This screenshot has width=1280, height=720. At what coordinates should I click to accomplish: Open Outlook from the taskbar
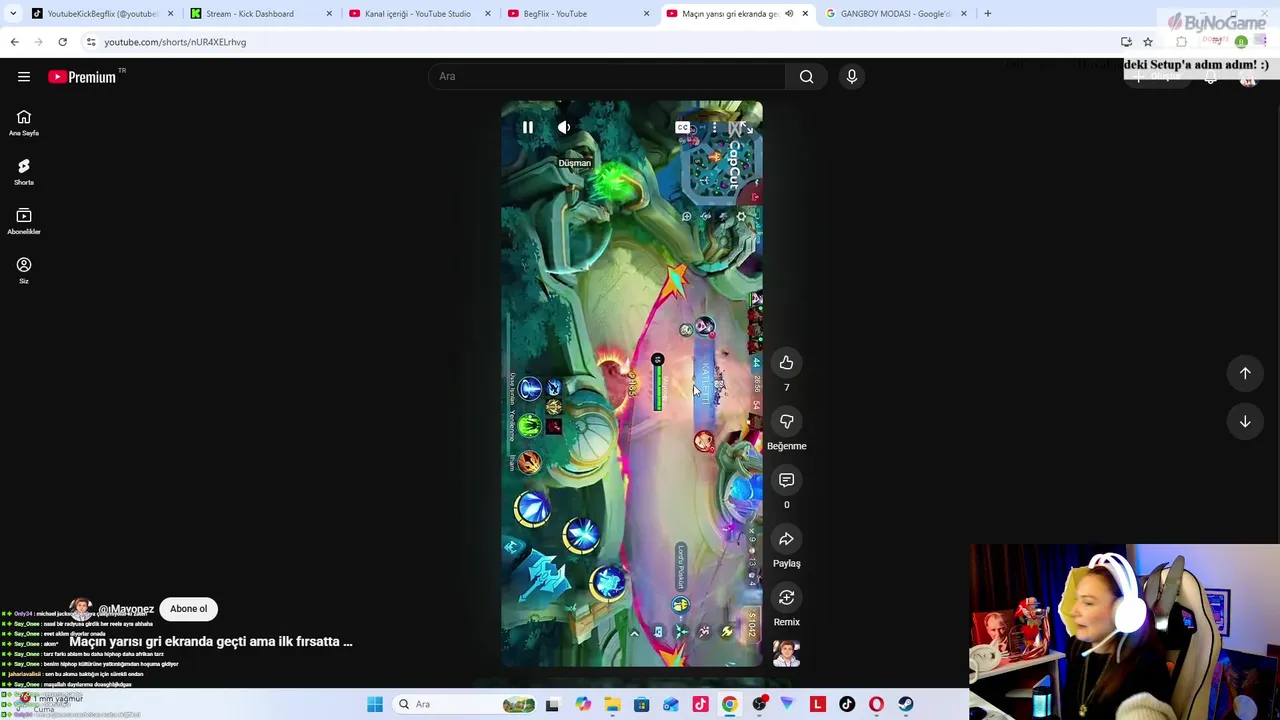pos(671,705)
